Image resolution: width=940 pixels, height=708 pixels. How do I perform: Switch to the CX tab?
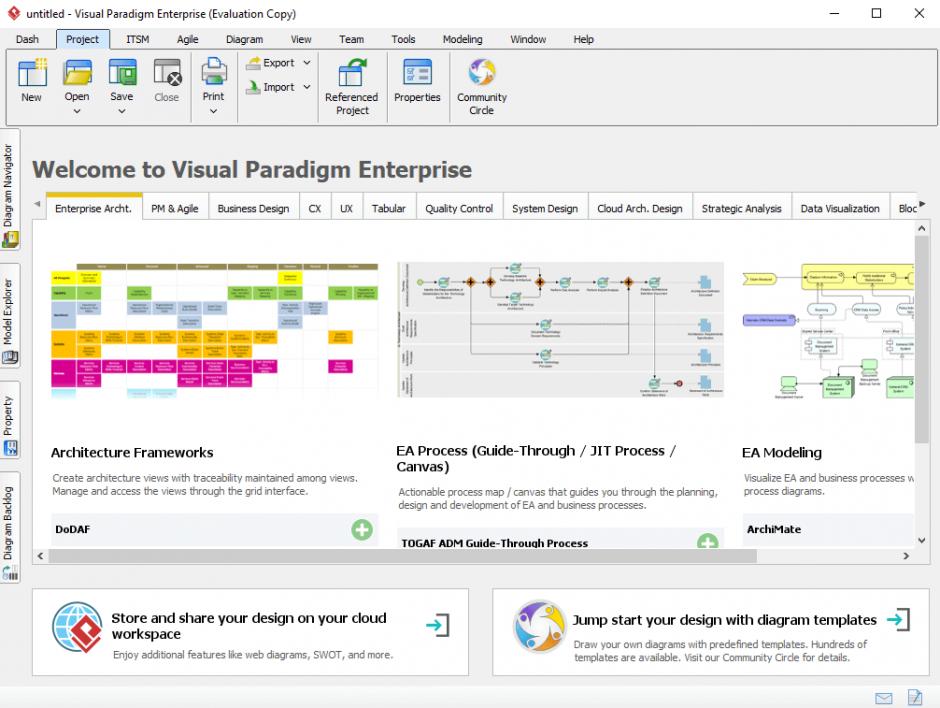point(315,209)
